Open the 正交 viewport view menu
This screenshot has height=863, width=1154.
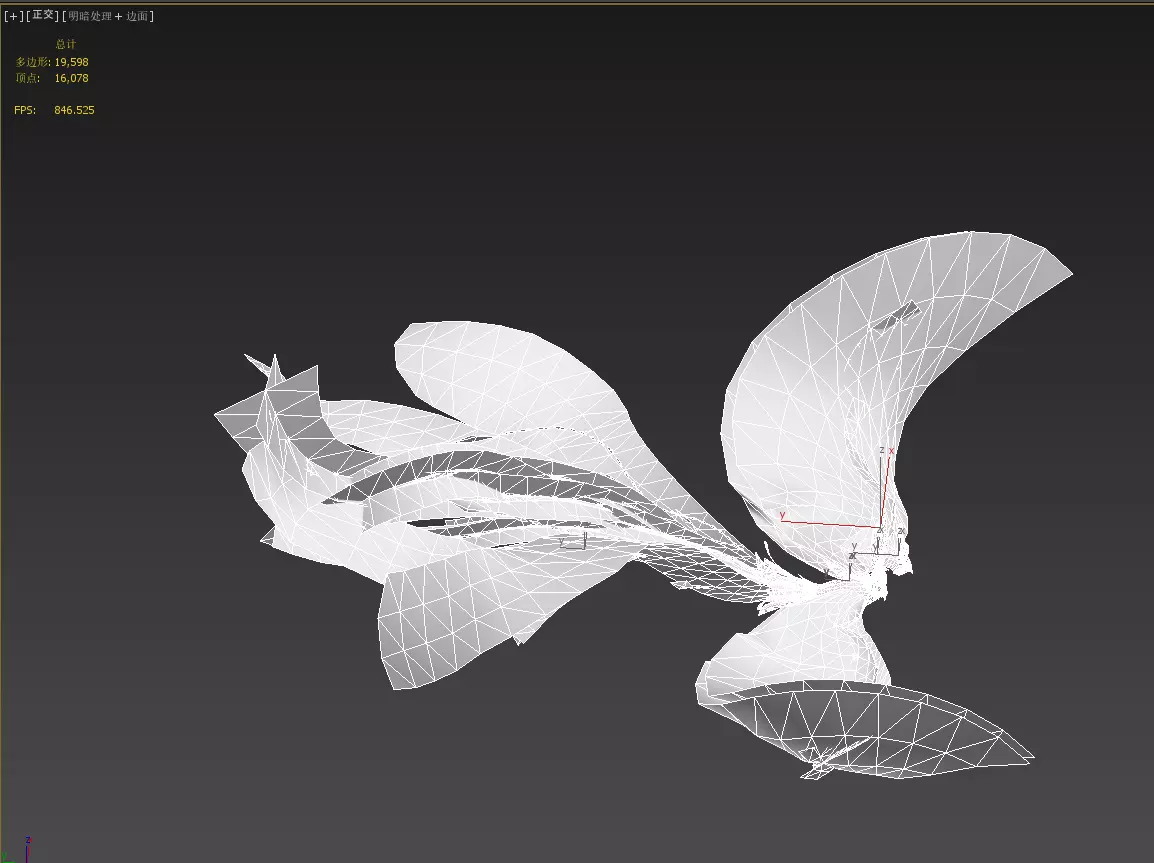pos(43,15)
